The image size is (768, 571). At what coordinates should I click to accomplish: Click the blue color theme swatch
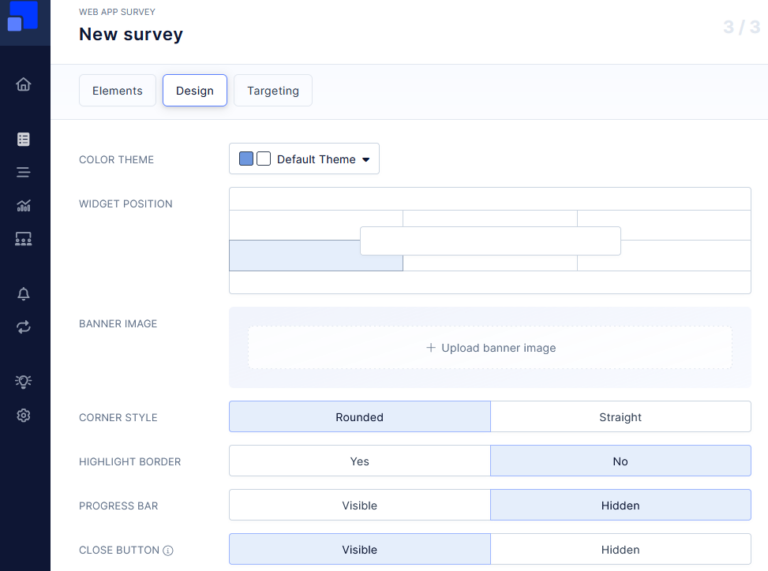click(x=246, y=159)
